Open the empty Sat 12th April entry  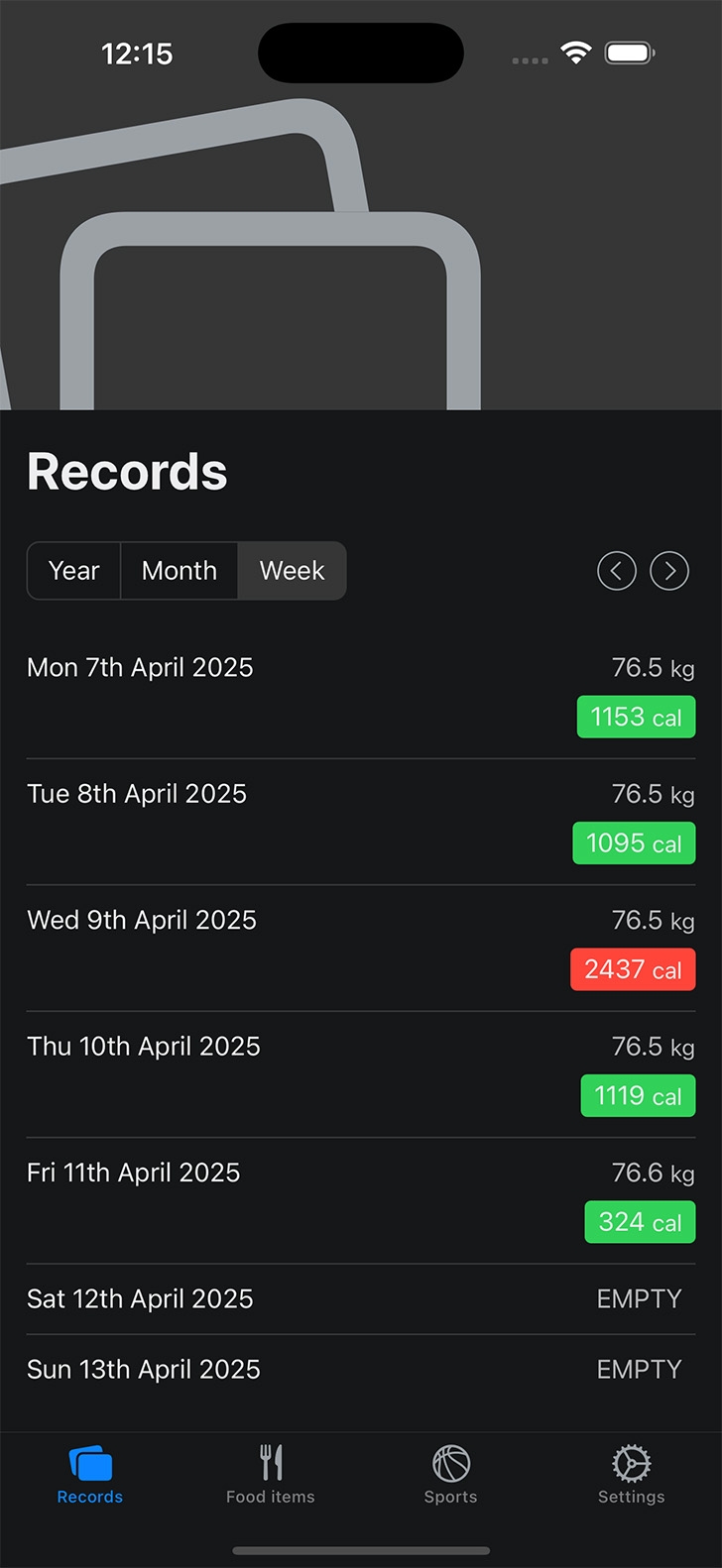pyautogui.click(x=361, y=1299)
